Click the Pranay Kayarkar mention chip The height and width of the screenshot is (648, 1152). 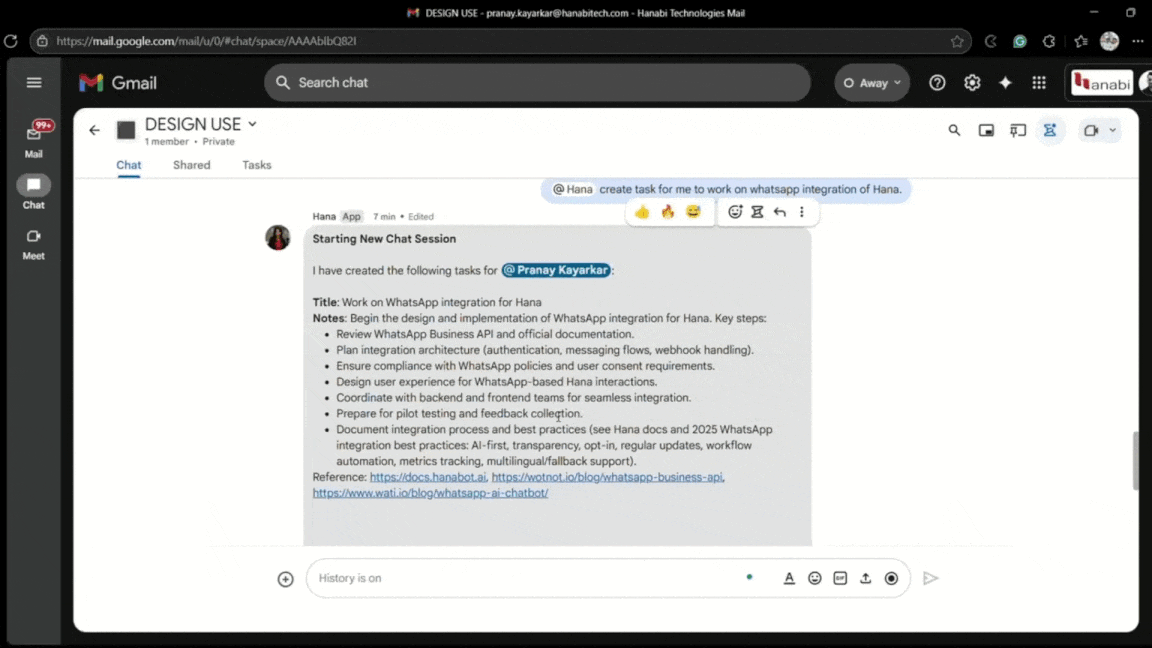pyautogui.click(x=556, y=270)
